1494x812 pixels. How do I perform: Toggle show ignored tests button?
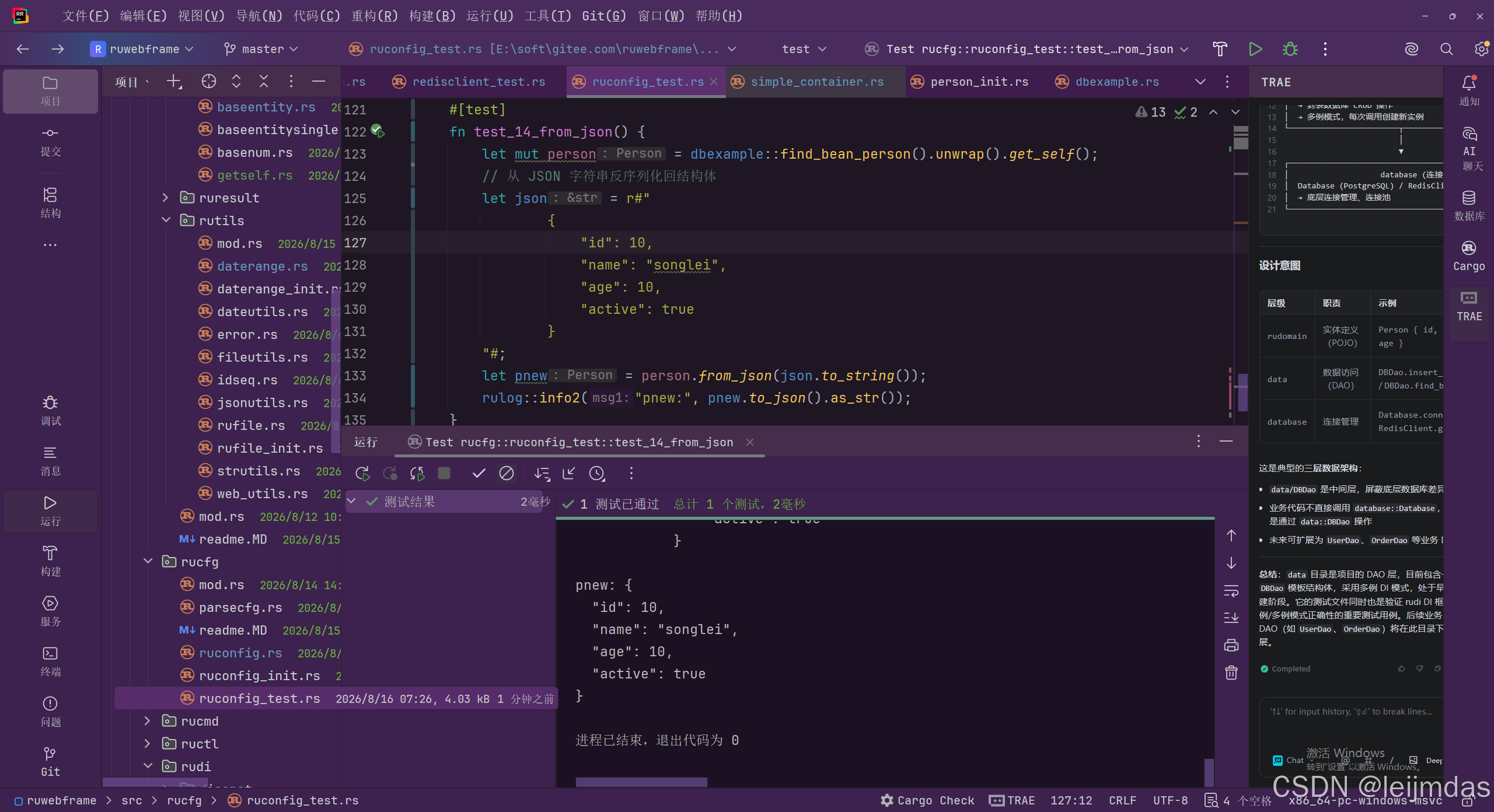[507, 473]
